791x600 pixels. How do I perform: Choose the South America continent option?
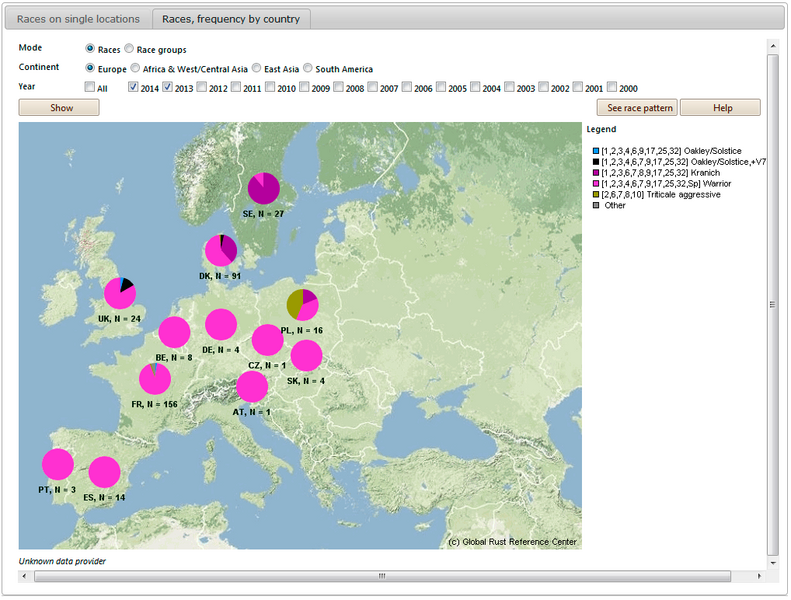(308, 68)
